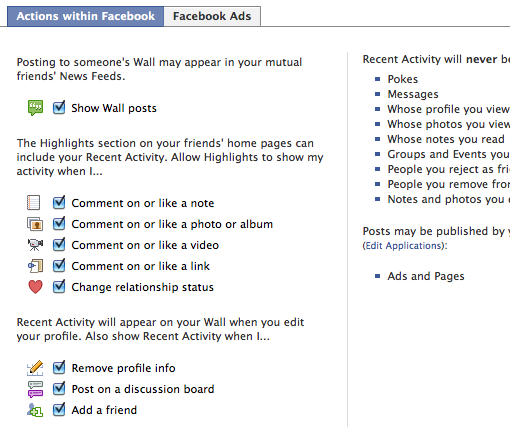Image resolution: width=510 pixels, height=427 pixels.
Task: Toggle the Add a friend checkbox
Action: (x=59, y=409)
